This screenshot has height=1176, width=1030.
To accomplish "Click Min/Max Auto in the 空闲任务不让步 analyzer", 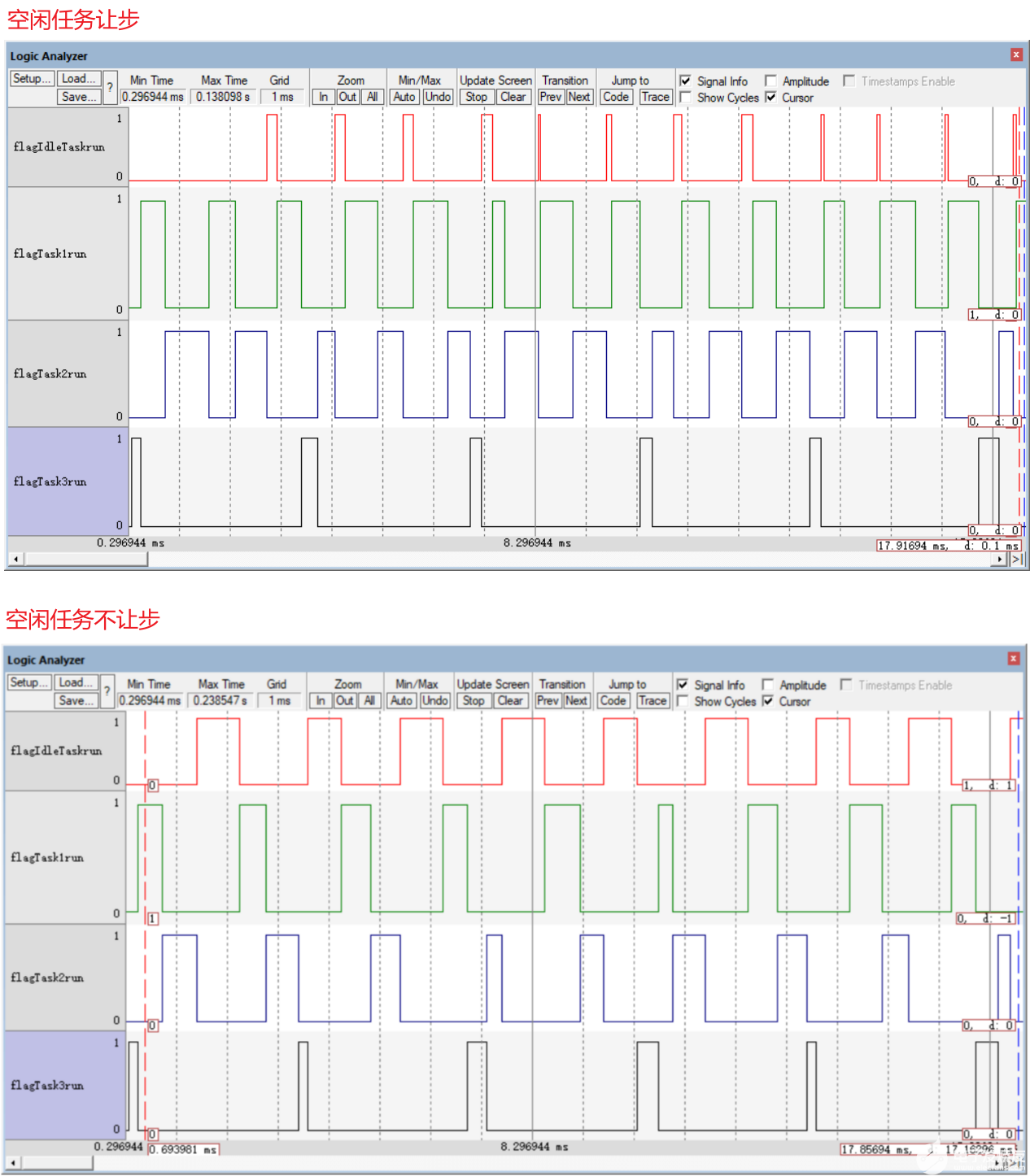I will point(402,700).
